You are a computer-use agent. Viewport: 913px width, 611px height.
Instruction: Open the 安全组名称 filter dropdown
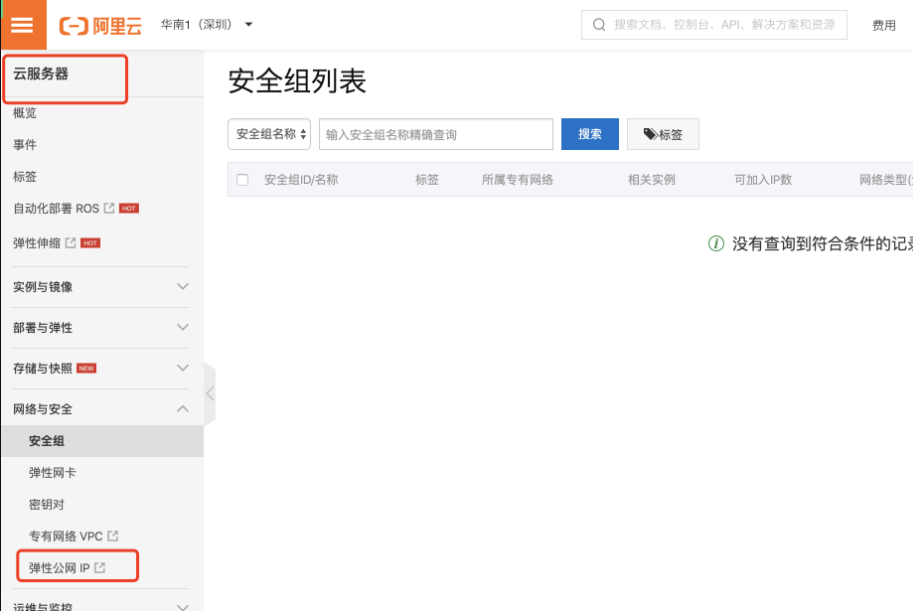[267, 133]
